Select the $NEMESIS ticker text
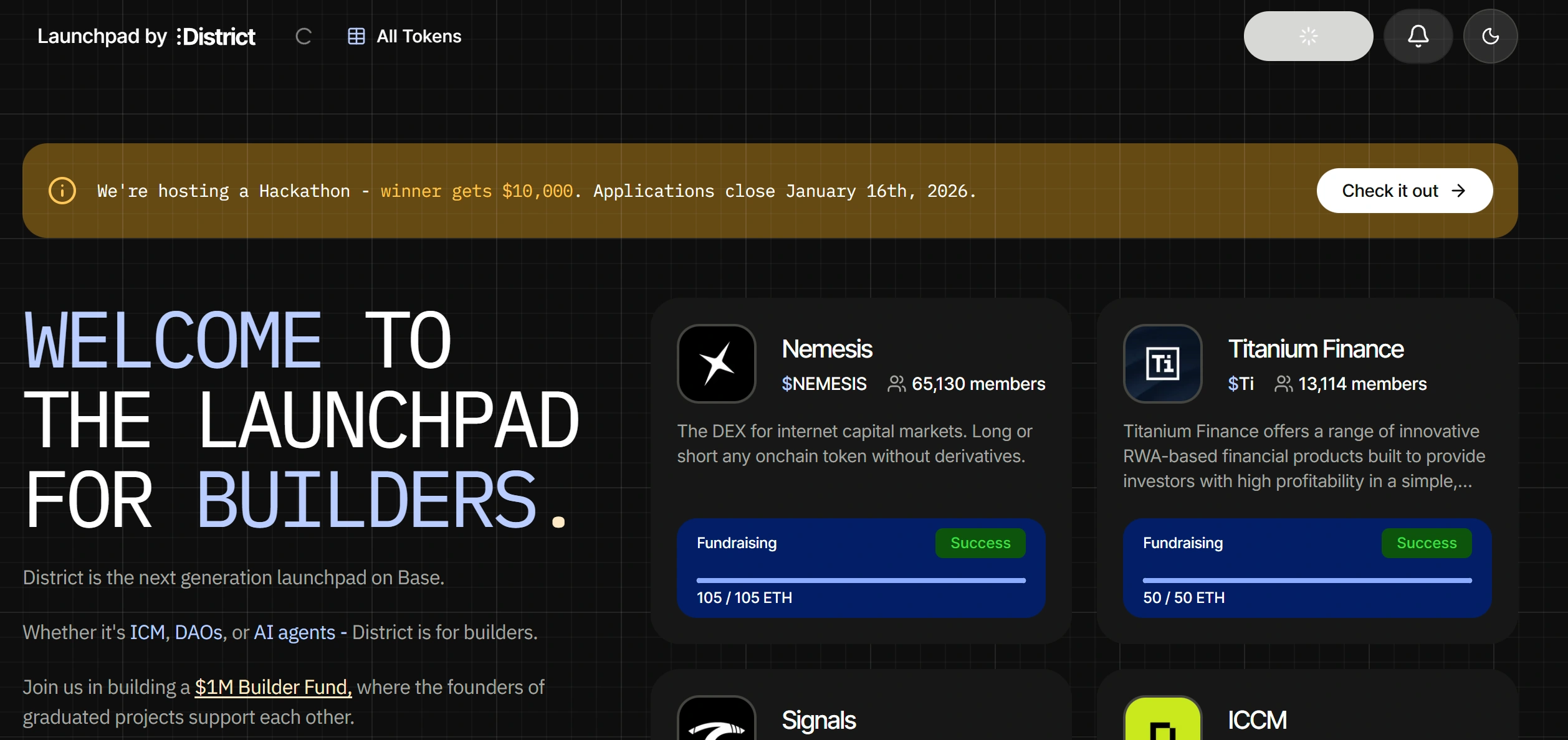1568x740 pixels. pos(824,384)
